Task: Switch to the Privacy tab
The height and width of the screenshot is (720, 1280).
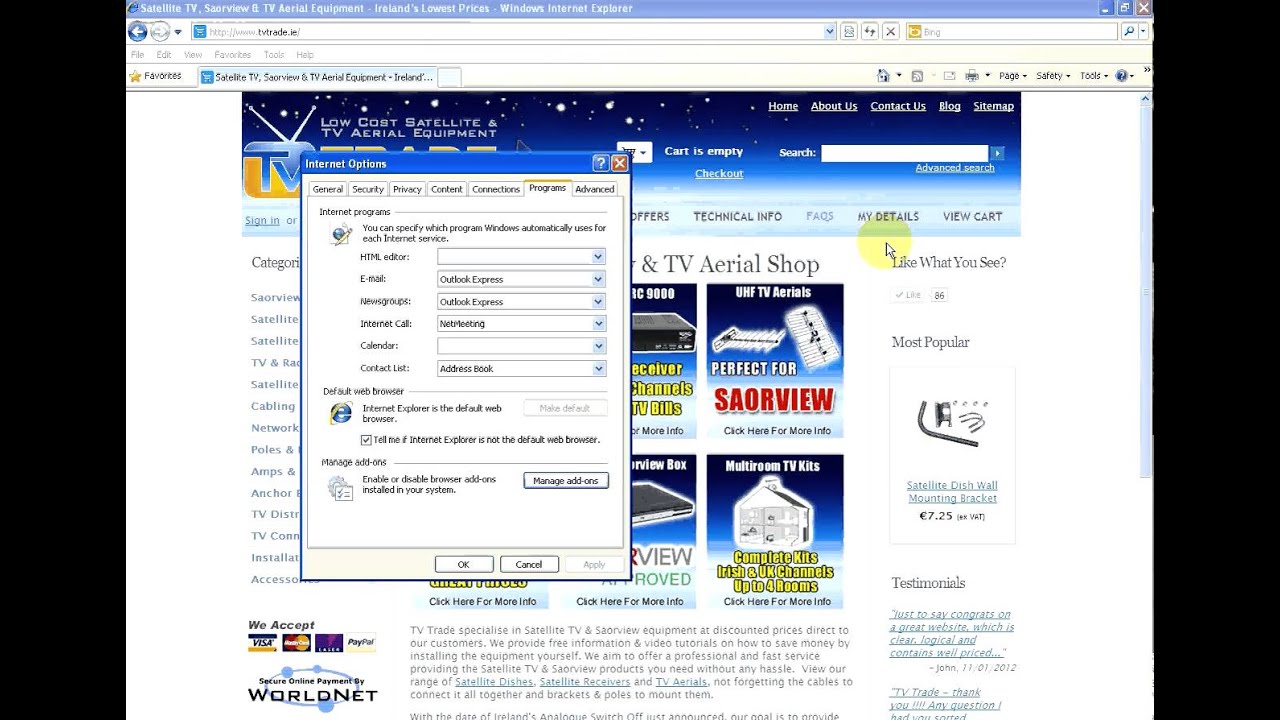Action: (407, 189)
